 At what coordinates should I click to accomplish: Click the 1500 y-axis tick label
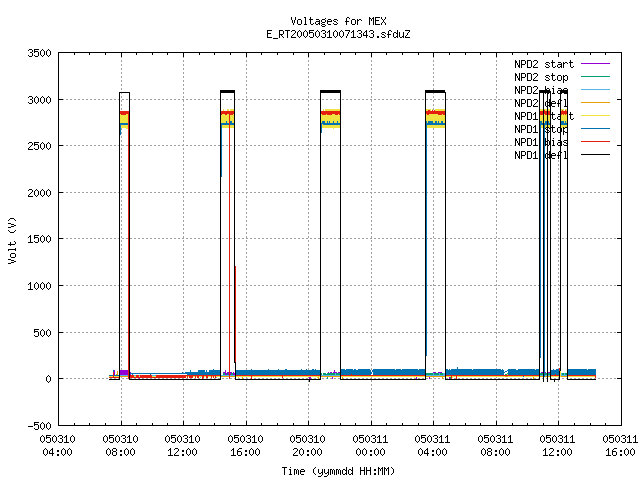(40, 239)
